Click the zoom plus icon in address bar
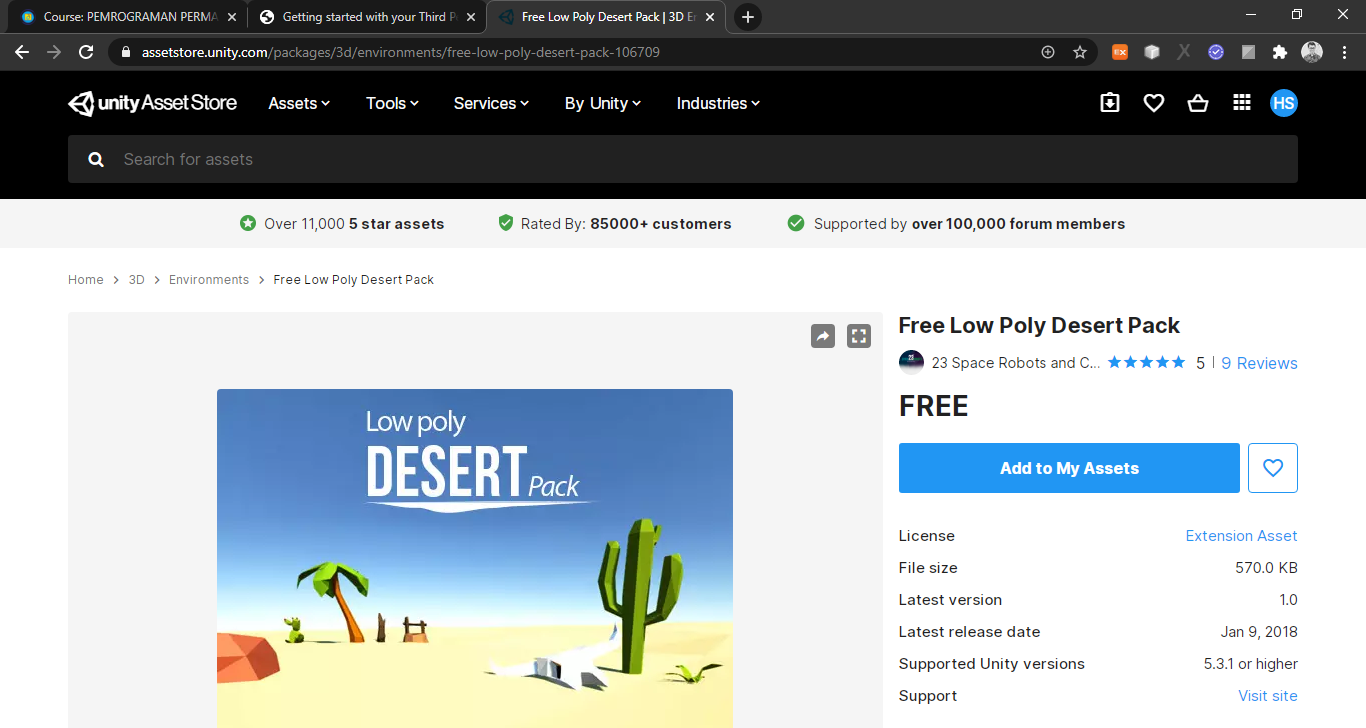Screen dimensions: 1366x728 point(1048,52)
